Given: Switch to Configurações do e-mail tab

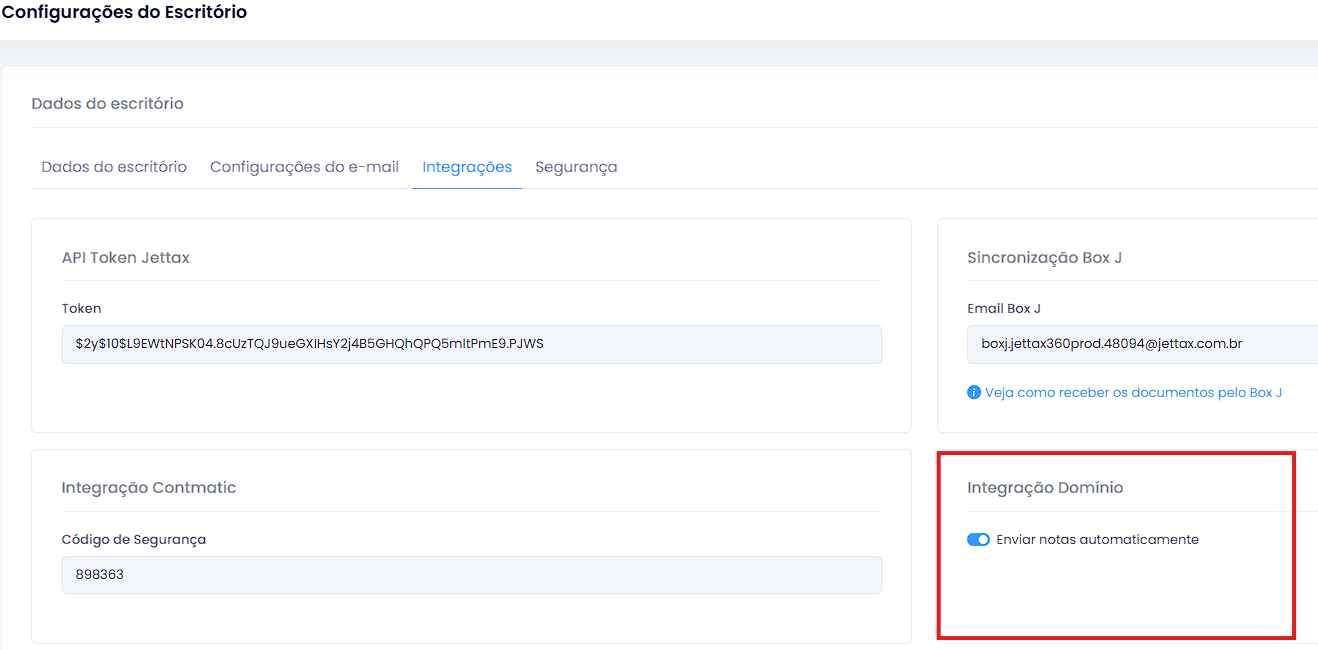Looking at the screenshot, I should (x=304, y=167).
